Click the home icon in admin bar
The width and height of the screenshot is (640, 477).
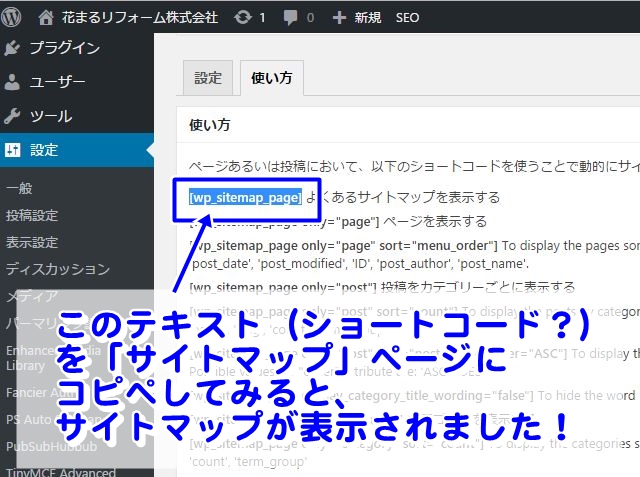(x=46, y=17)
